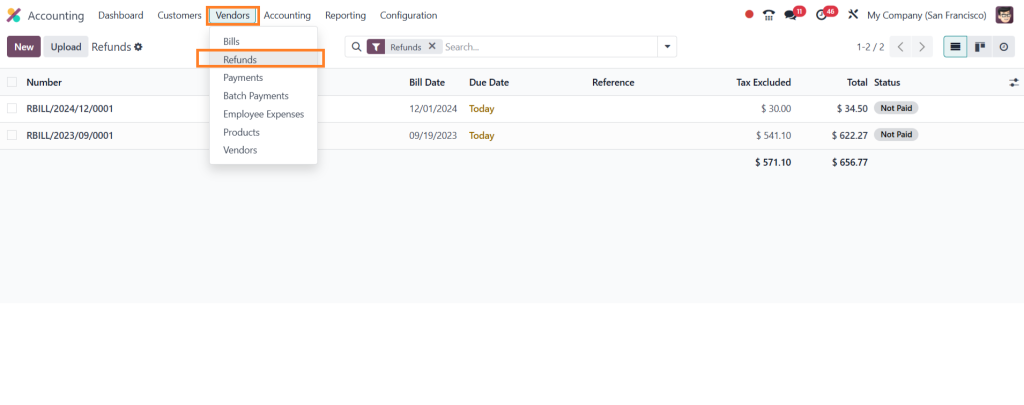
Task: Click bill date 09/19/2023
Action: (x=433, y=136)
